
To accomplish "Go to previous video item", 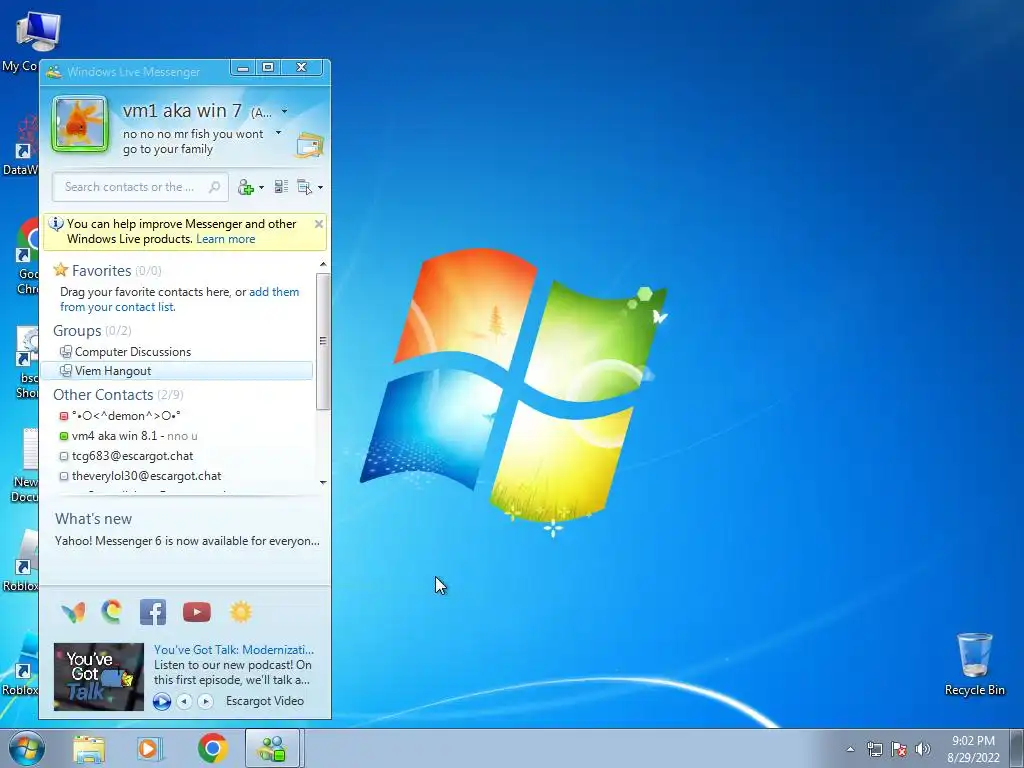I will pyautogui.click(x=184, y=701).
